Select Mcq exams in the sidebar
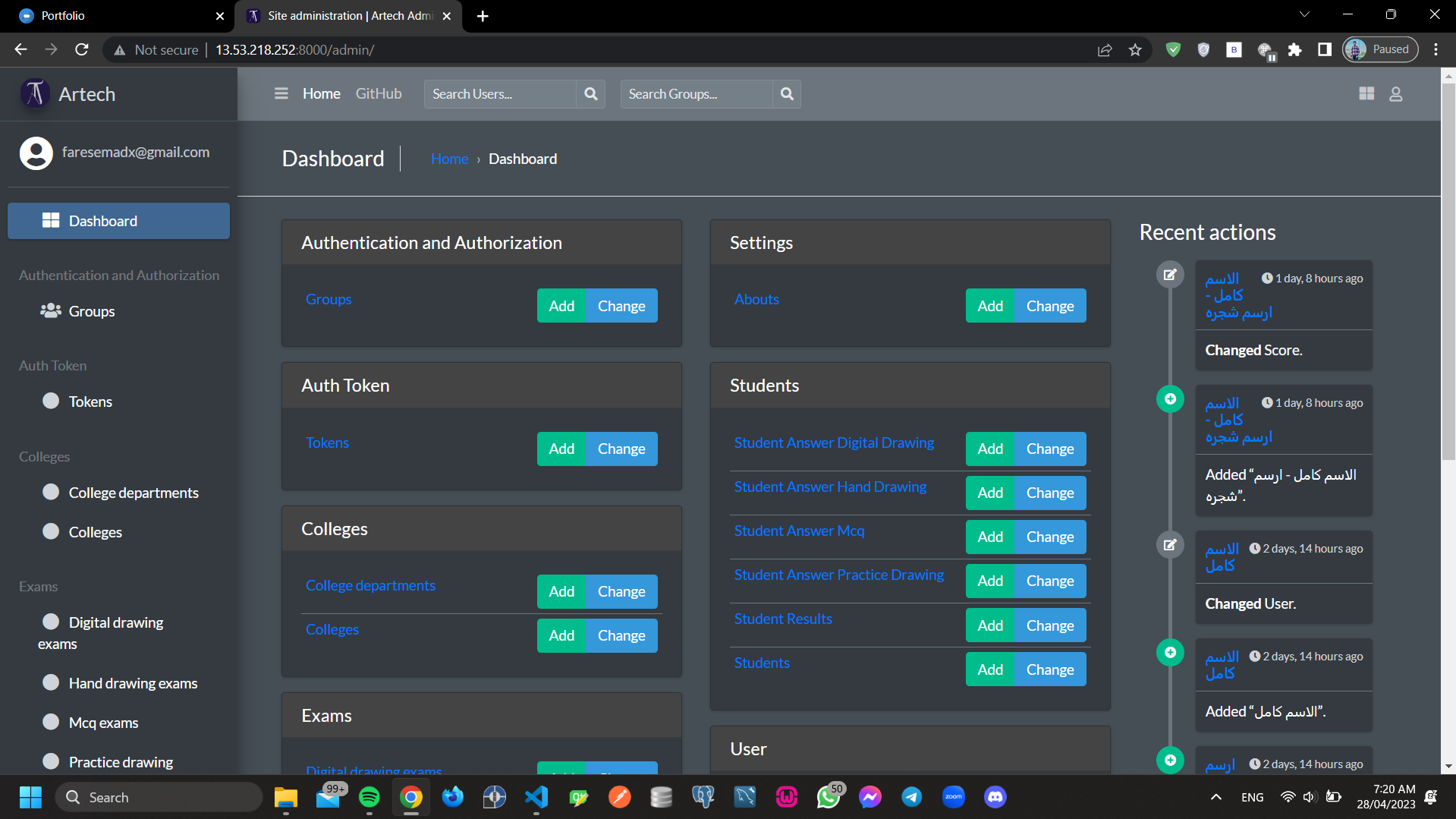This screenshot has width=1456, height=819. pos(103,723)
